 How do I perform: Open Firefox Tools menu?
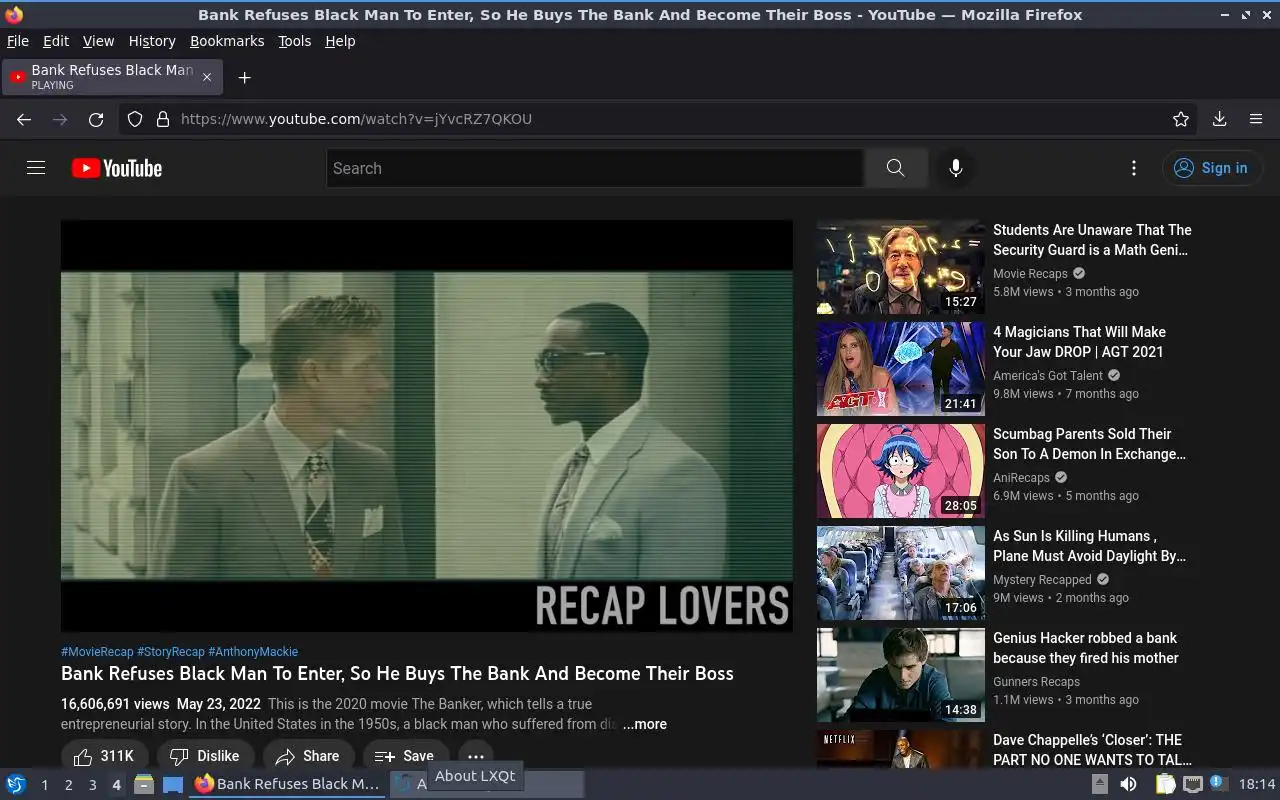(294, 41)
